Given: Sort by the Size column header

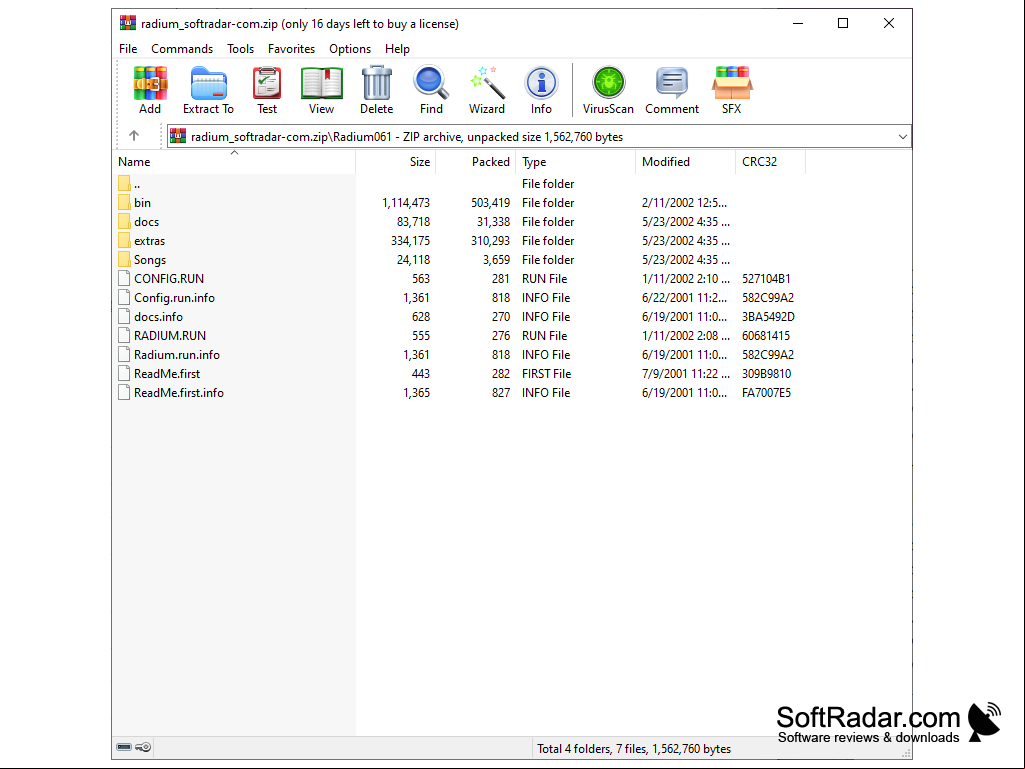Looking at the screenshot, I should tap(395, 162).
